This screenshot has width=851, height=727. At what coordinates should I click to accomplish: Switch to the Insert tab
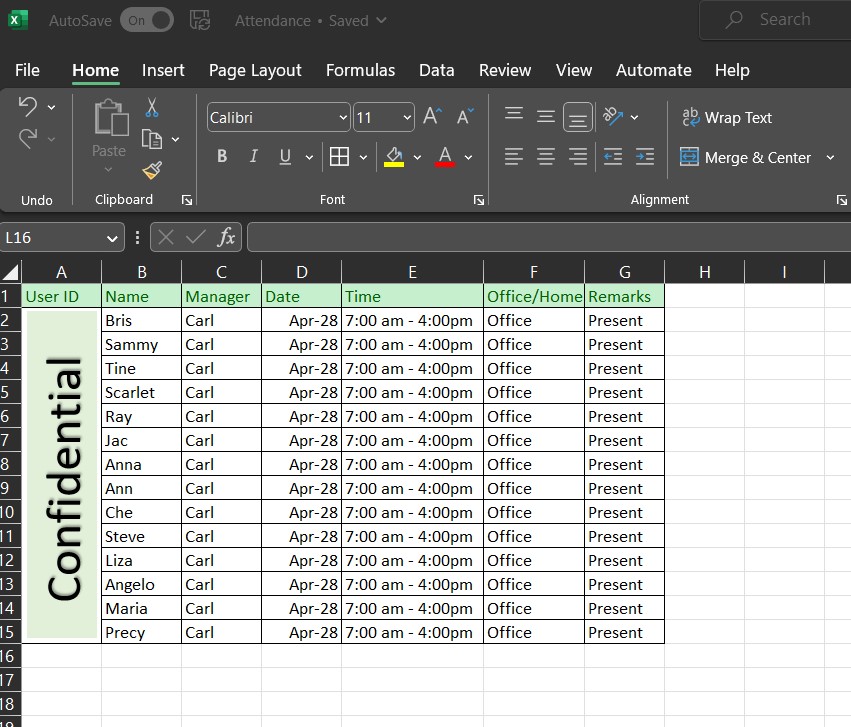[x=163, y=70]
